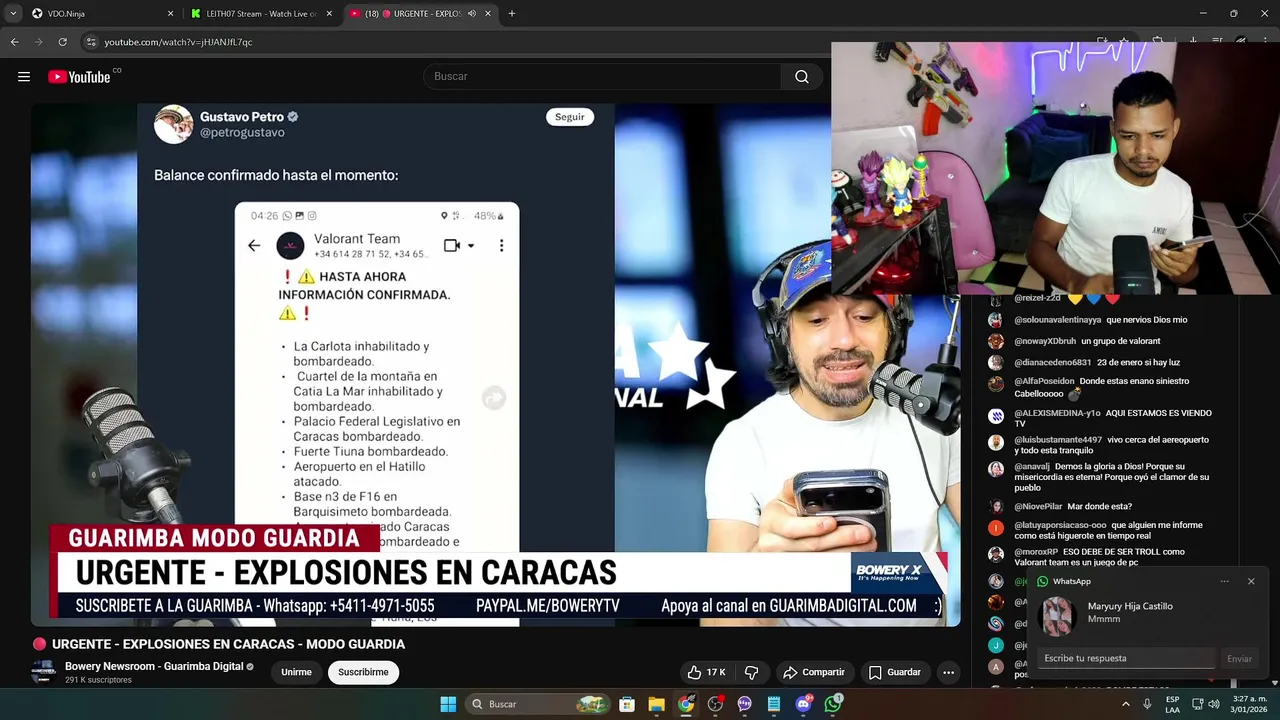Viewport: 1280px width, 720px height.
Task: Dislike the video
Action: [x=752, y=672]
